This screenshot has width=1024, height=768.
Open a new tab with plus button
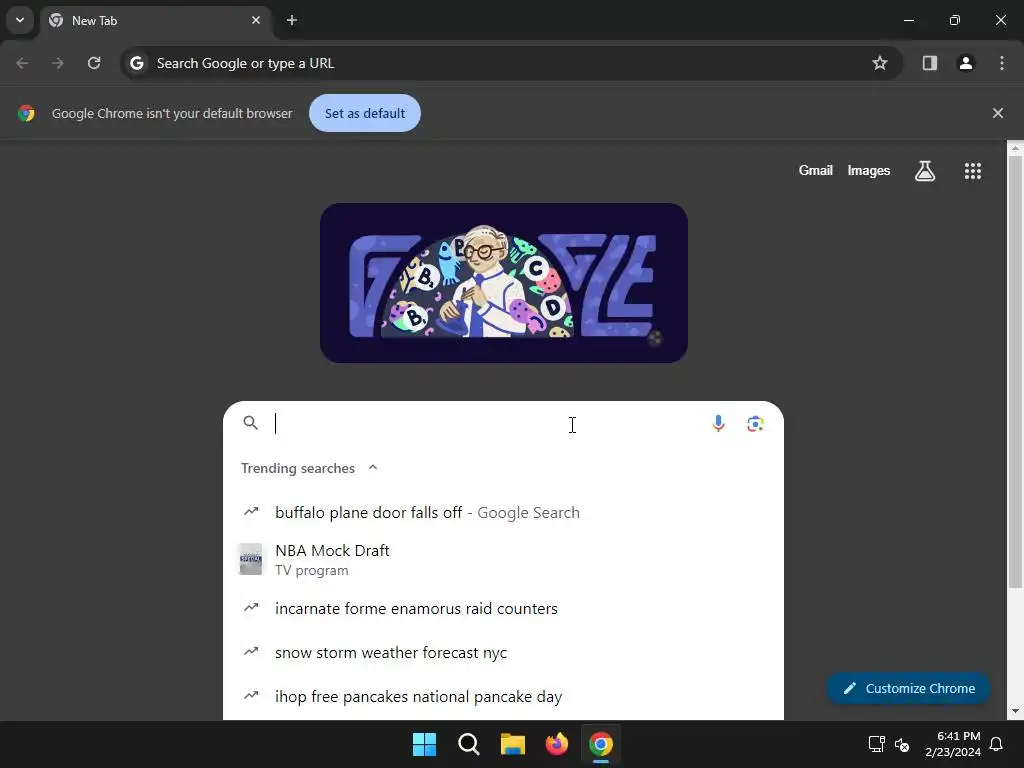click(x=292, y=20)
